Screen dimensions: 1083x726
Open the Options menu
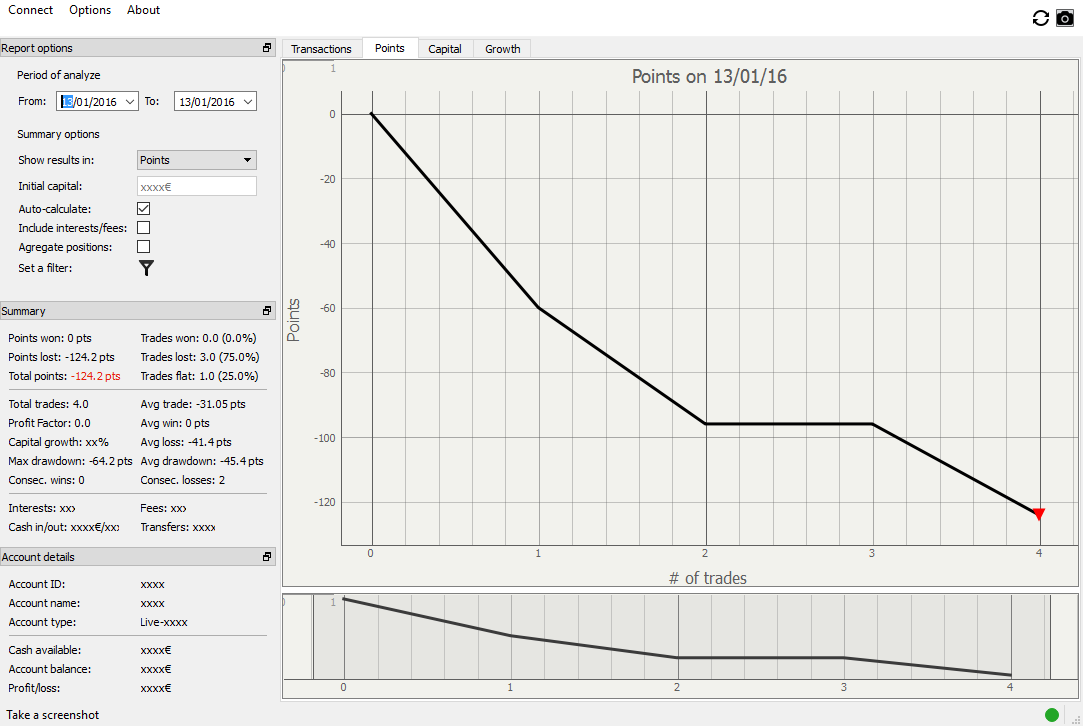click(x=90, y=10)
